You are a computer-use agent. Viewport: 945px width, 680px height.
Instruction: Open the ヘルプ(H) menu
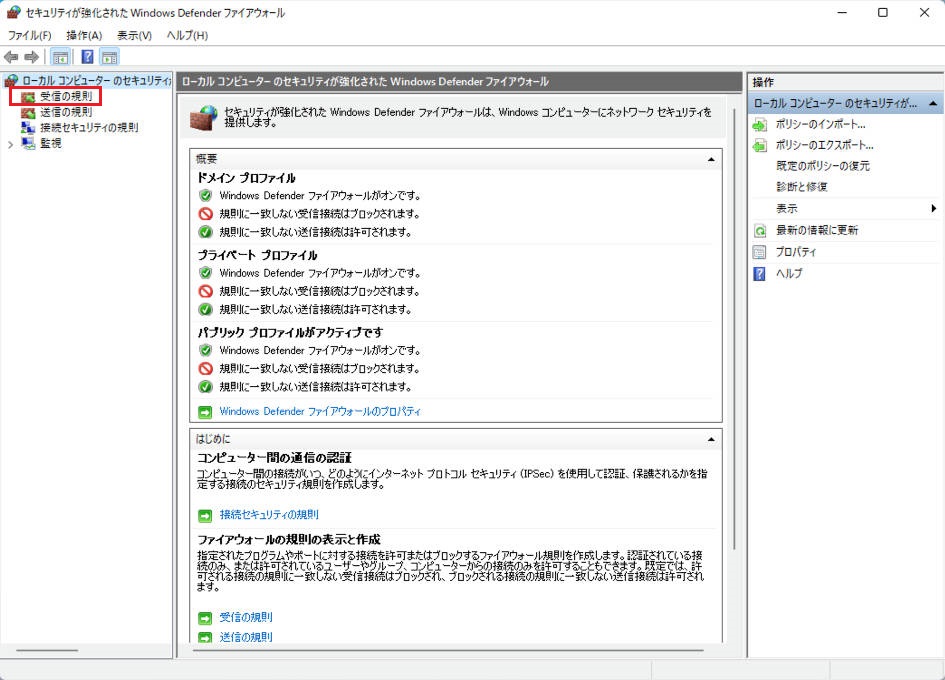point(187,35)
